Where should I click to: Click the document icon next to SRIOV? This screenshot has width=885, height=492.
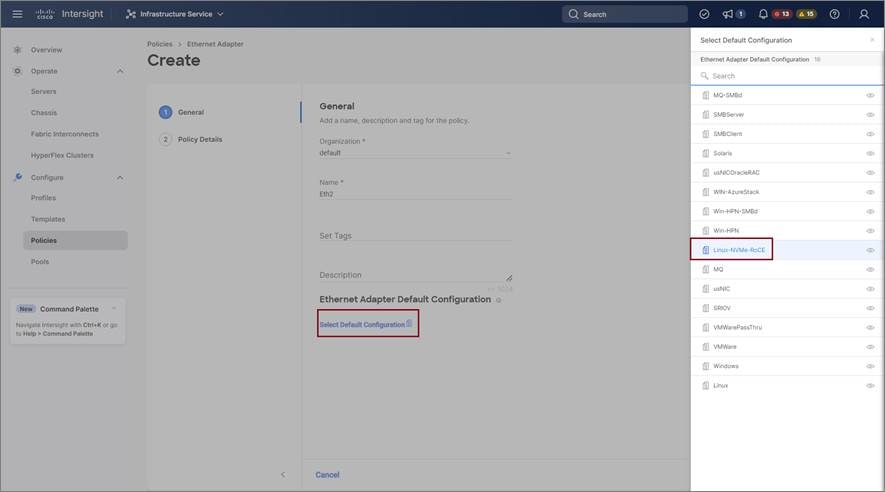coord(706,308)
